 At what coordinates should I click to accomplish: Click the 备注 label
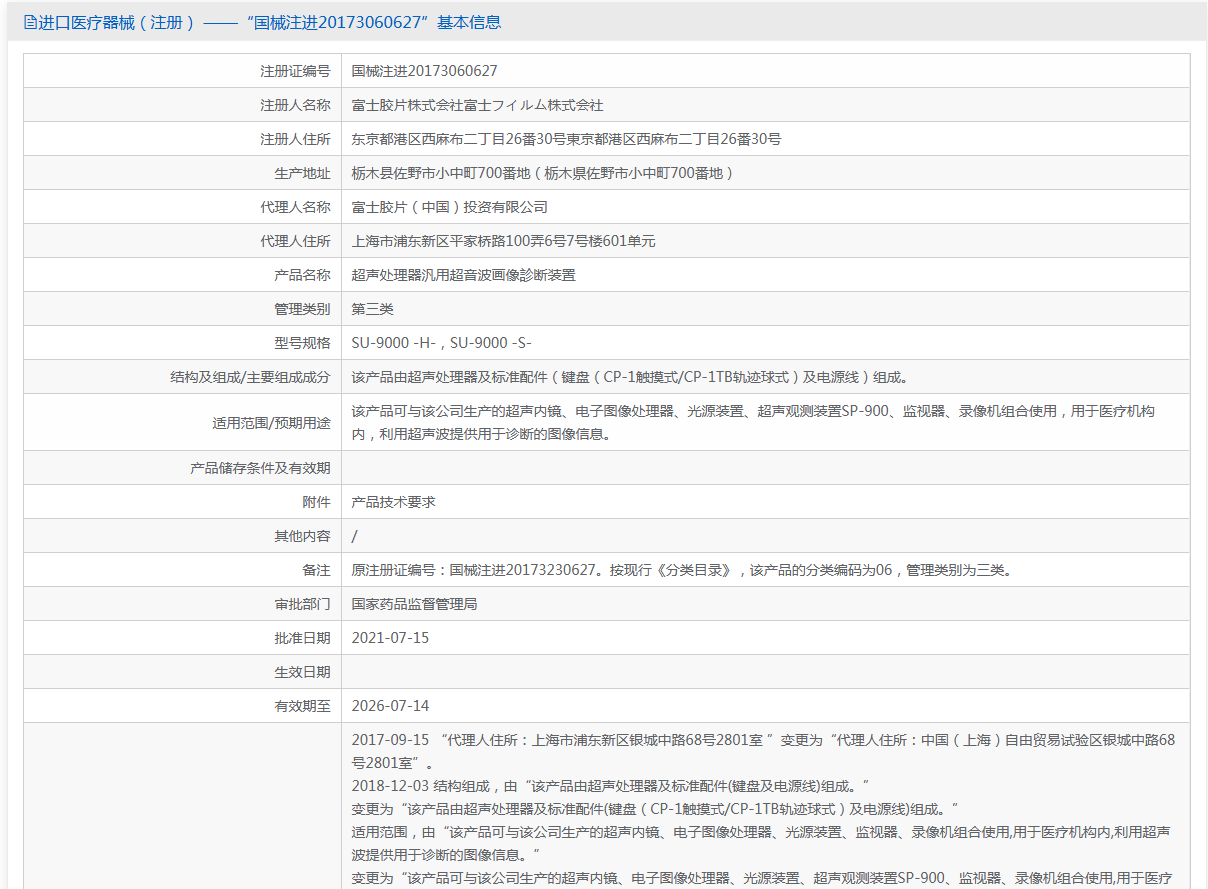click(x=316, y=570)
